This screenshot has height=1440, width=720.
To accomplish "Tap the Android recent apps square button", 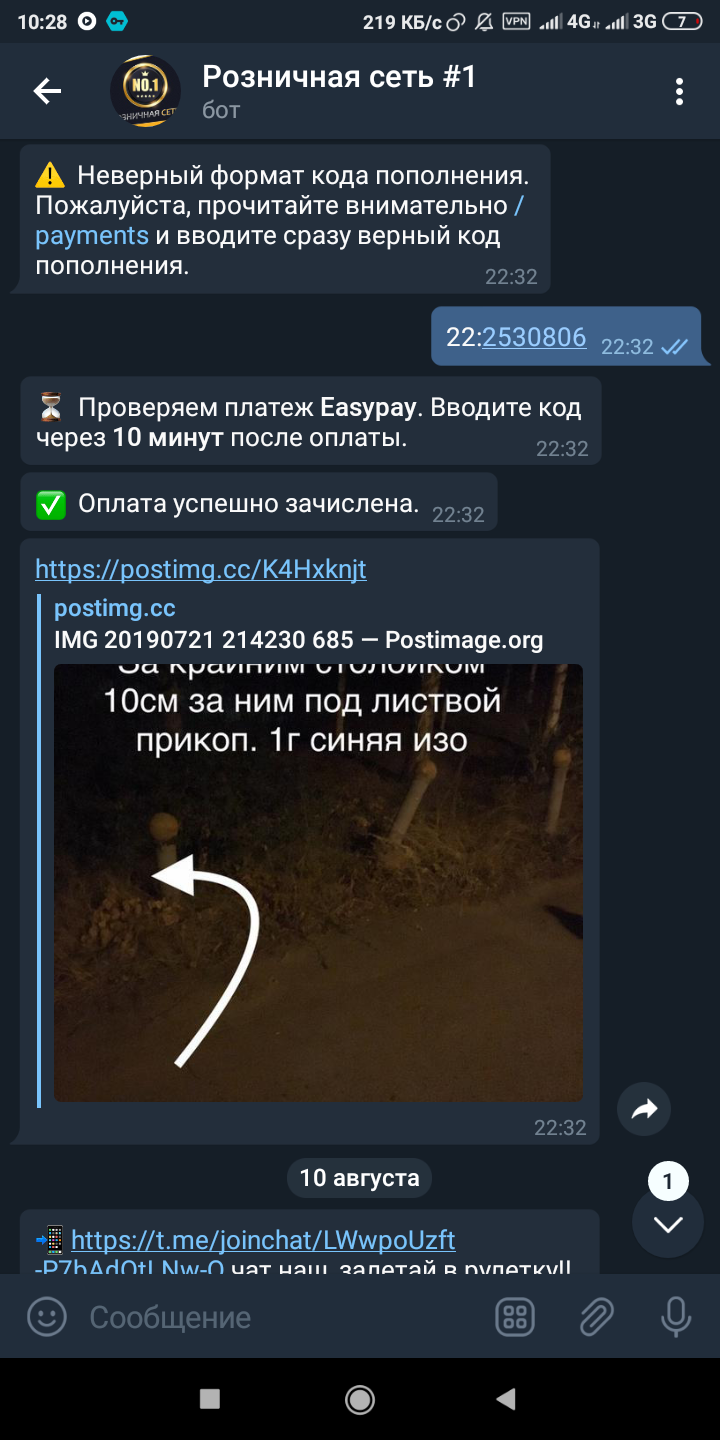I will point(210,1398).
